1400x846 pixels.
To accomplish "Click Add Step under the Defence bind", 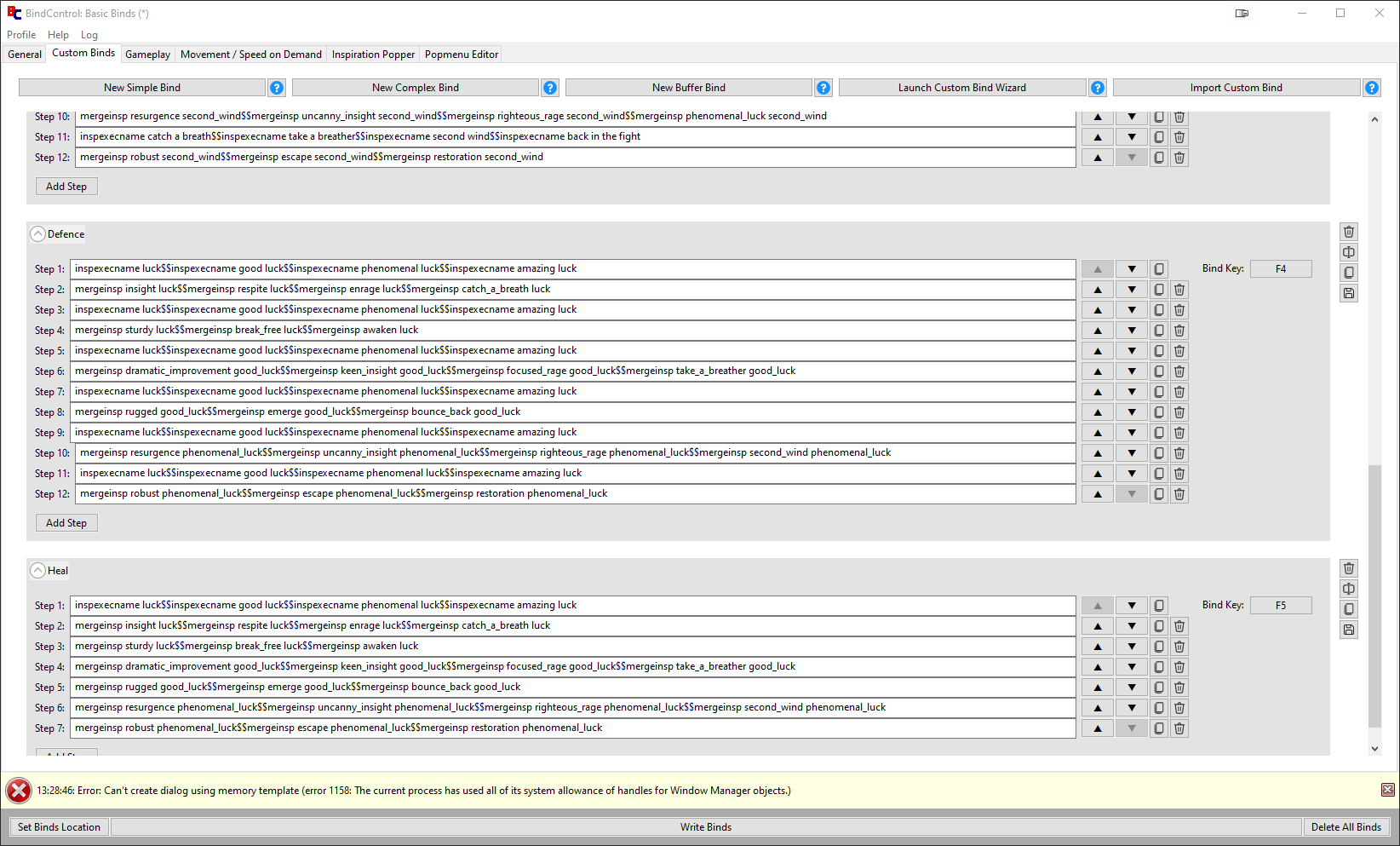I will (x=66, y=523).
